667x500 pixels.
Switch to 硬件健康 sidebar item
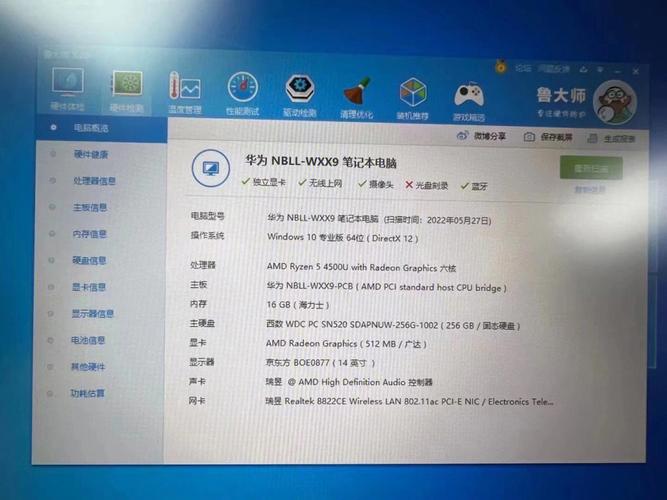point(91,154)
